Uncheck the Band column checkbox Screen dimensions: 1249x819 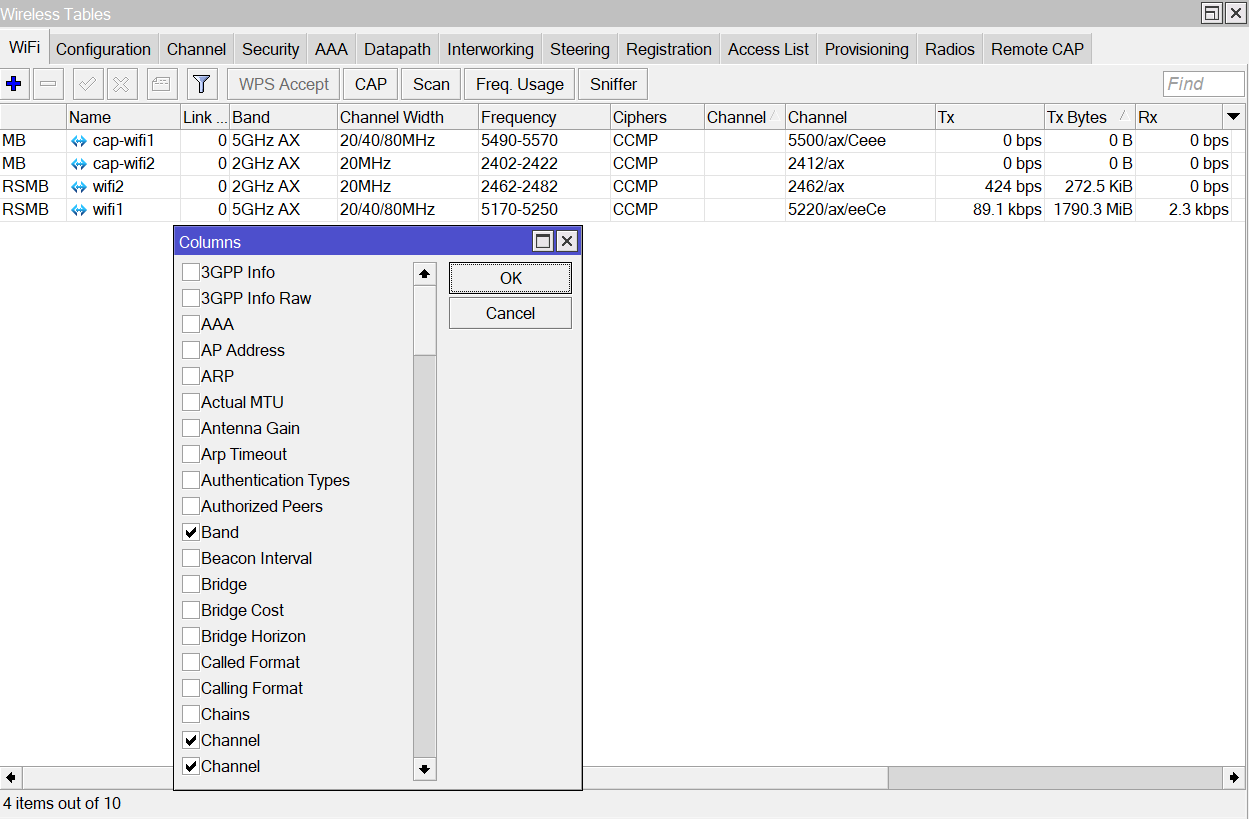(191, 532)
